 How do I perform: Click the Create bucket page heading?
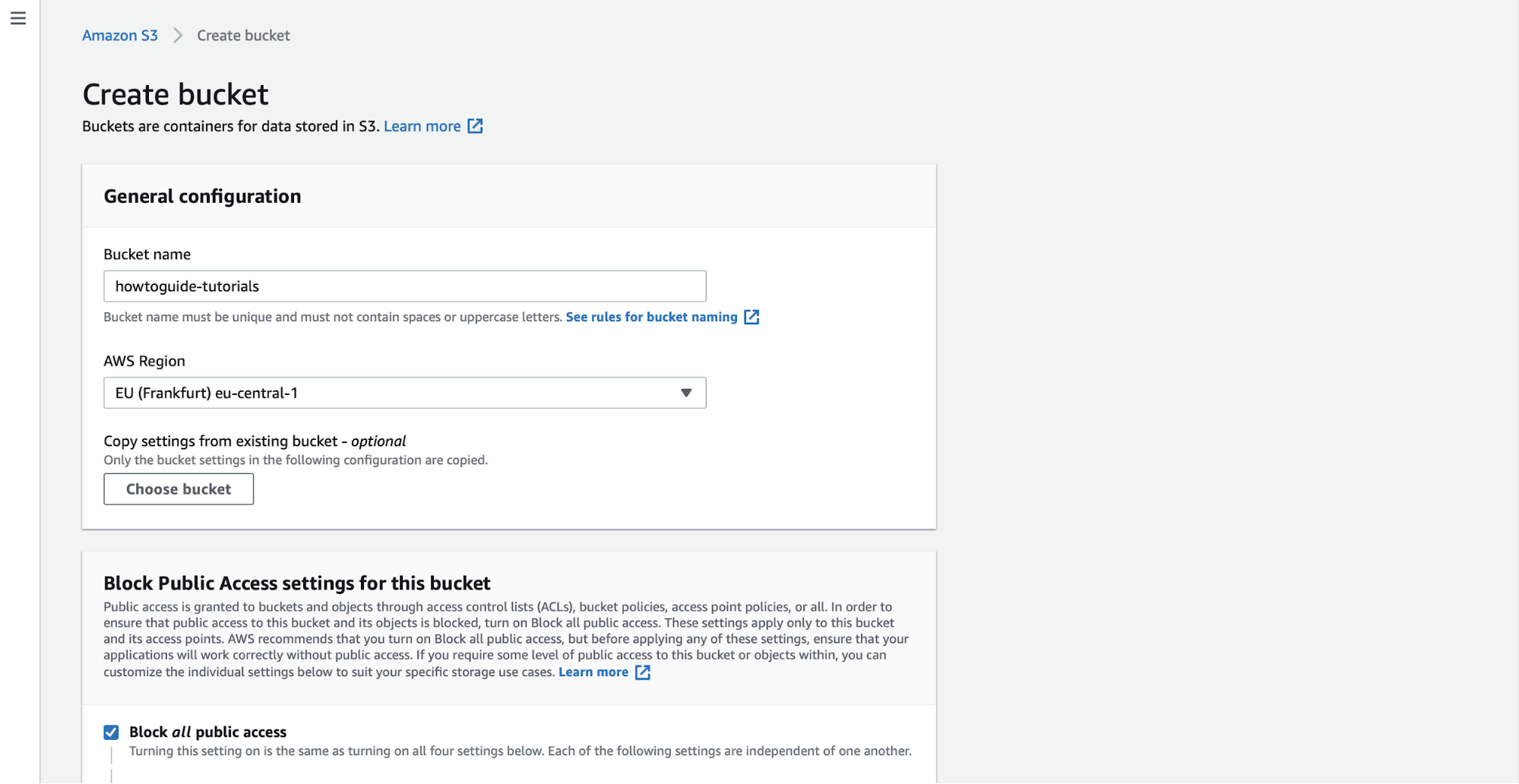176,95
